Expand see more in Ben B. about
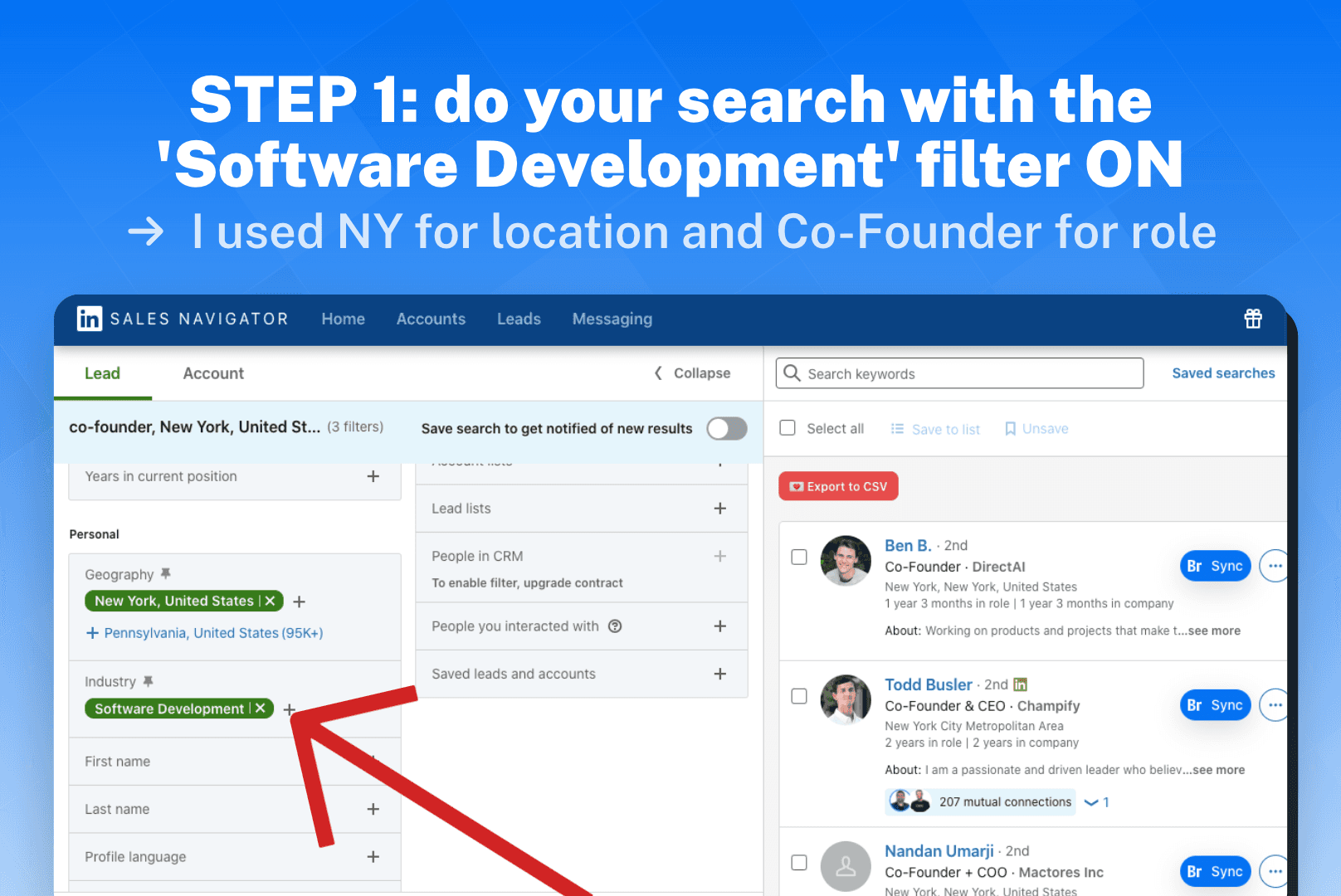The width and height of the screenshot is (1341, 896). coord(1214,631)
